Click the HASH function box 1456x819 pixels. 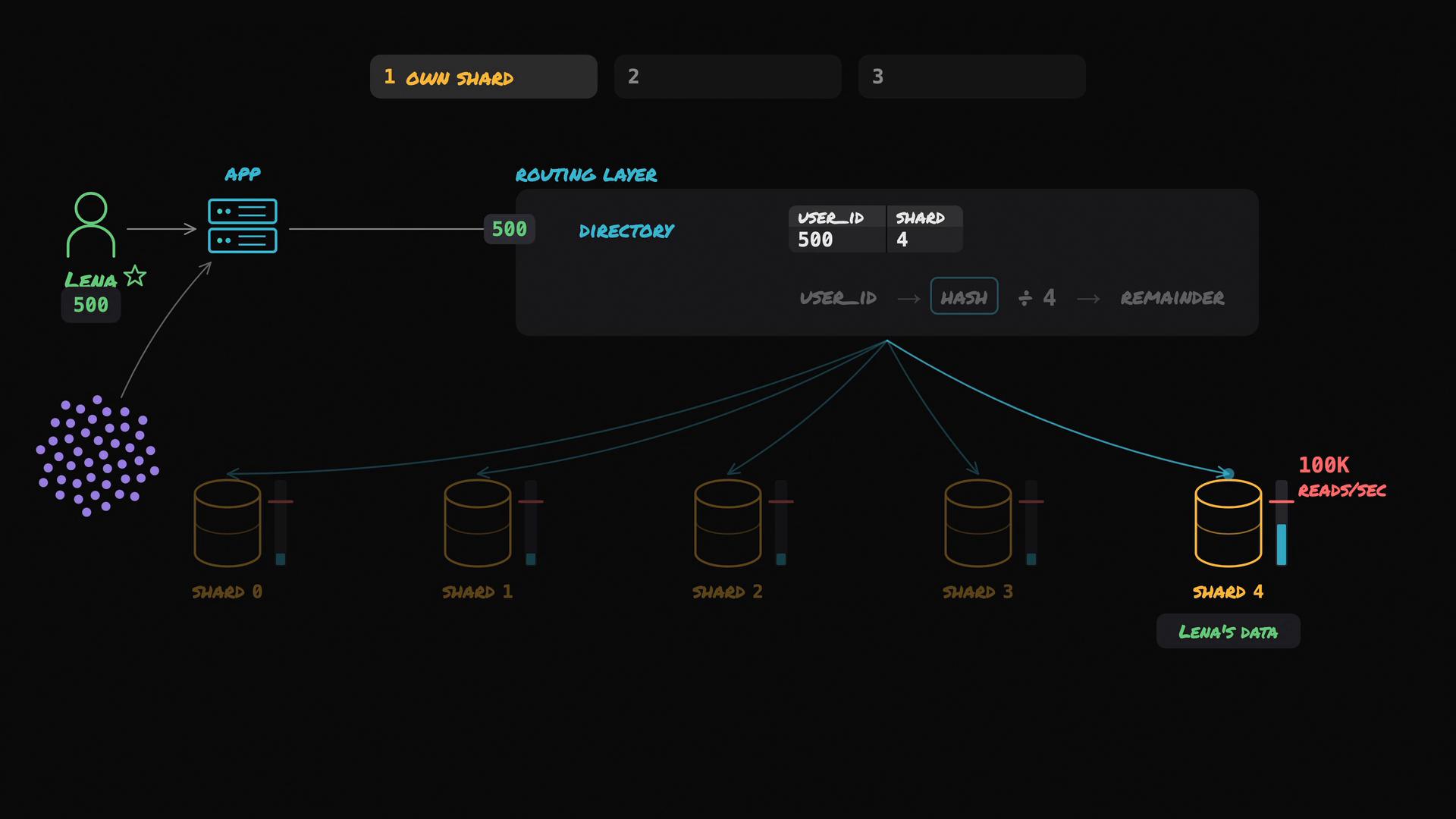[964, 297]
